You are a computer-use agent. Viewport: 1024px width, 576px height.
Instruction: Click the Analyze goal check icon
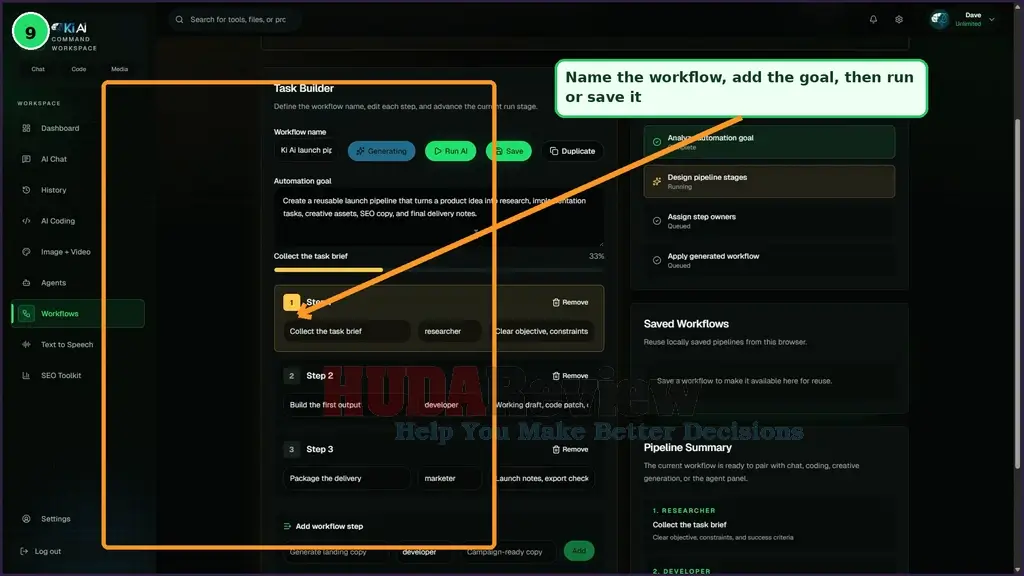[x=657, y=142]
